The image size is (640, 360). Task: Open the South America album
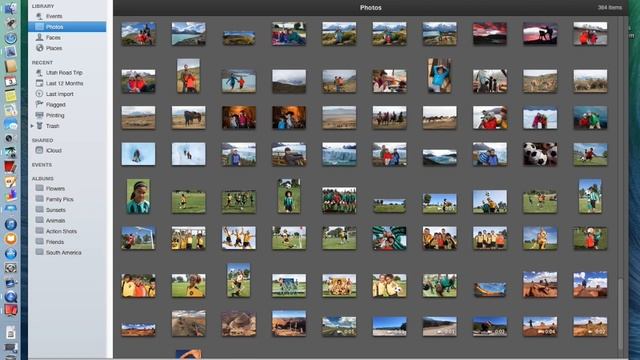[x=63, y=252]
